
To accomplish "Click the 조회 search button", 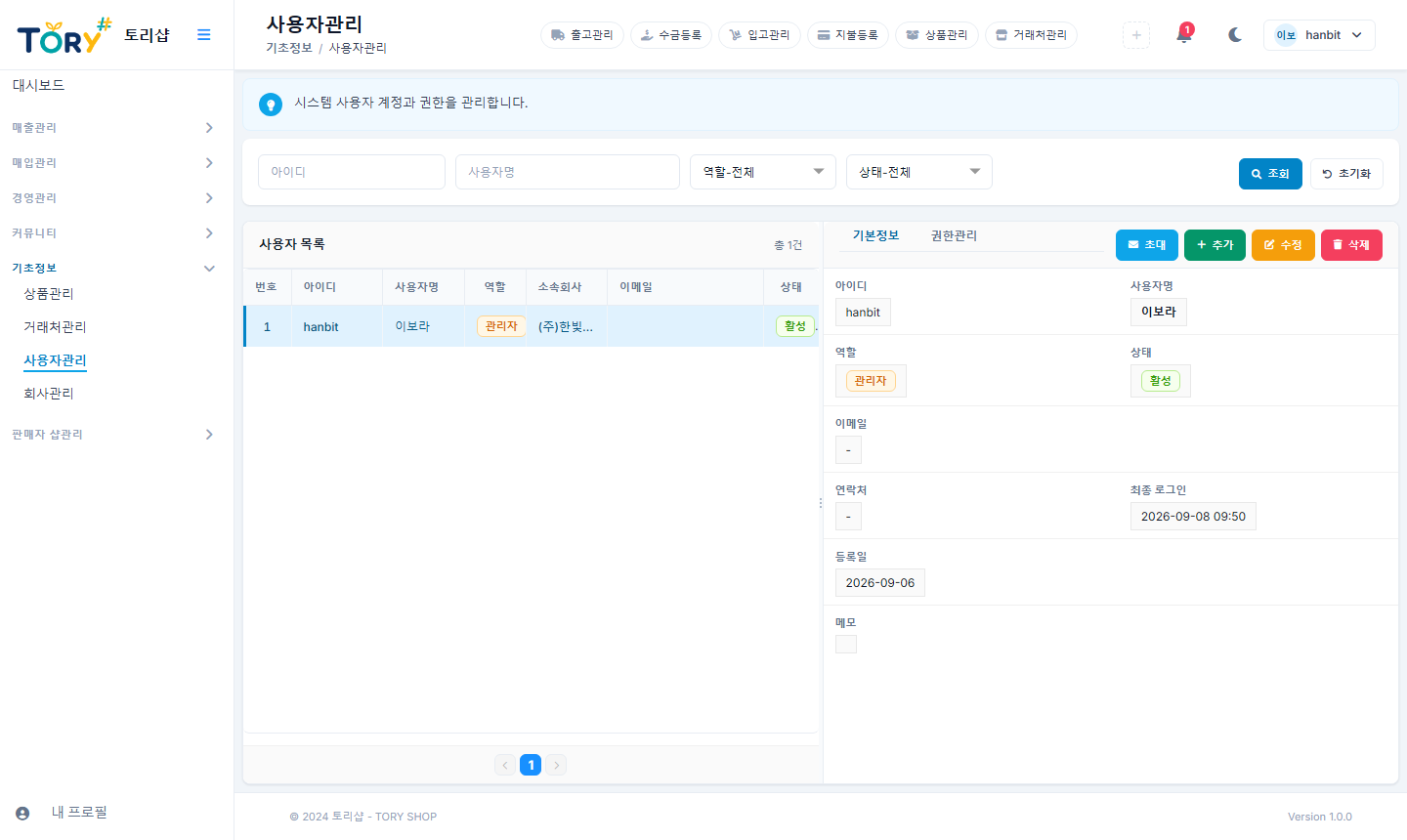I will 1270,174.
